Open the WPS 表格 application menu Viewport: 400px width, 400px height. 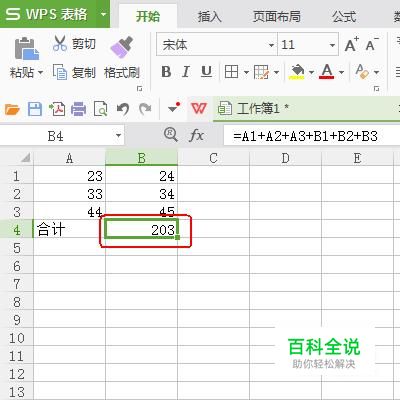(x=48, y=14)
